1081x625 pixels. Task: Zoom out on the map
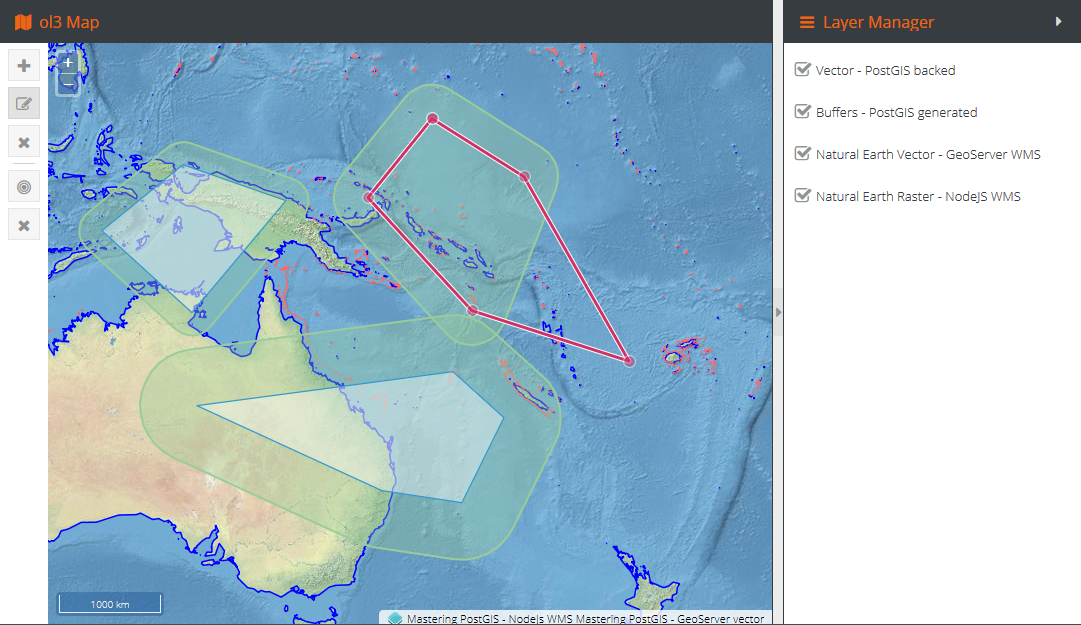pyautogui.click(x=67, y=83)
